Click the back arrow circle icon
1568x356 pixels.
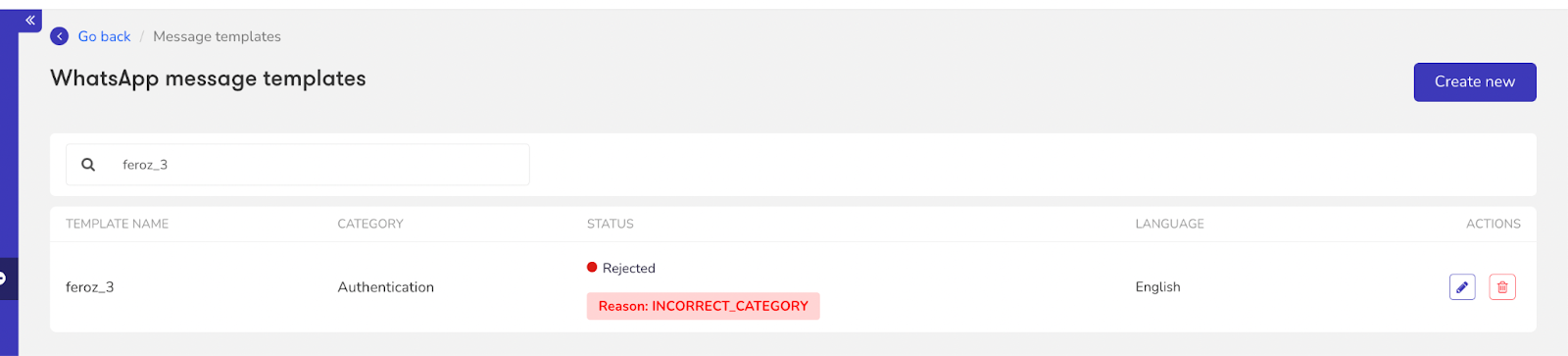point(60,36)
